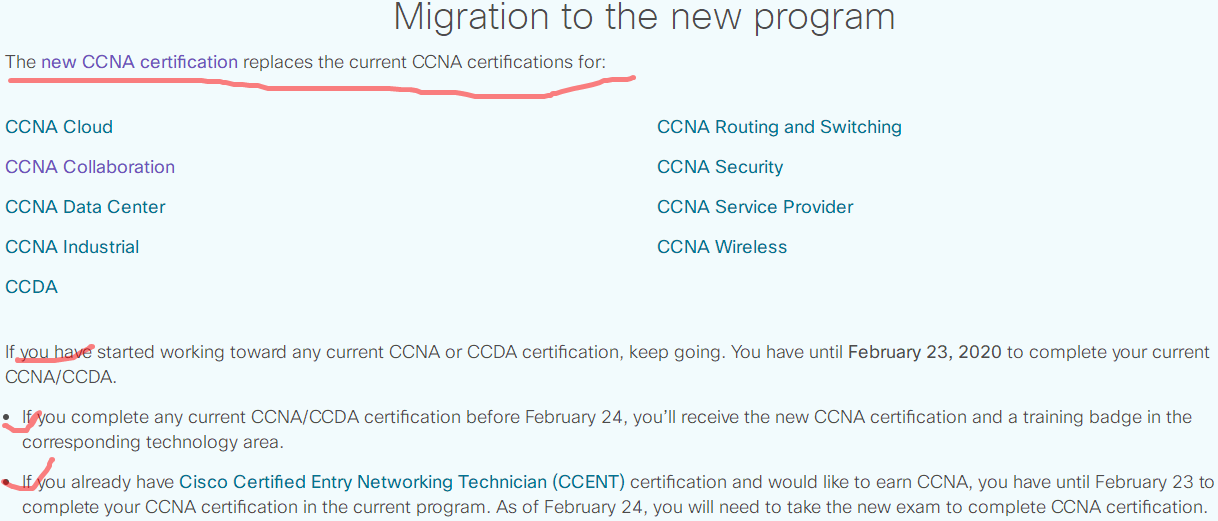Go to the CCNA Data Center link
The width and height of the screenshot is (1218, 521).
[x=85, y=207]
